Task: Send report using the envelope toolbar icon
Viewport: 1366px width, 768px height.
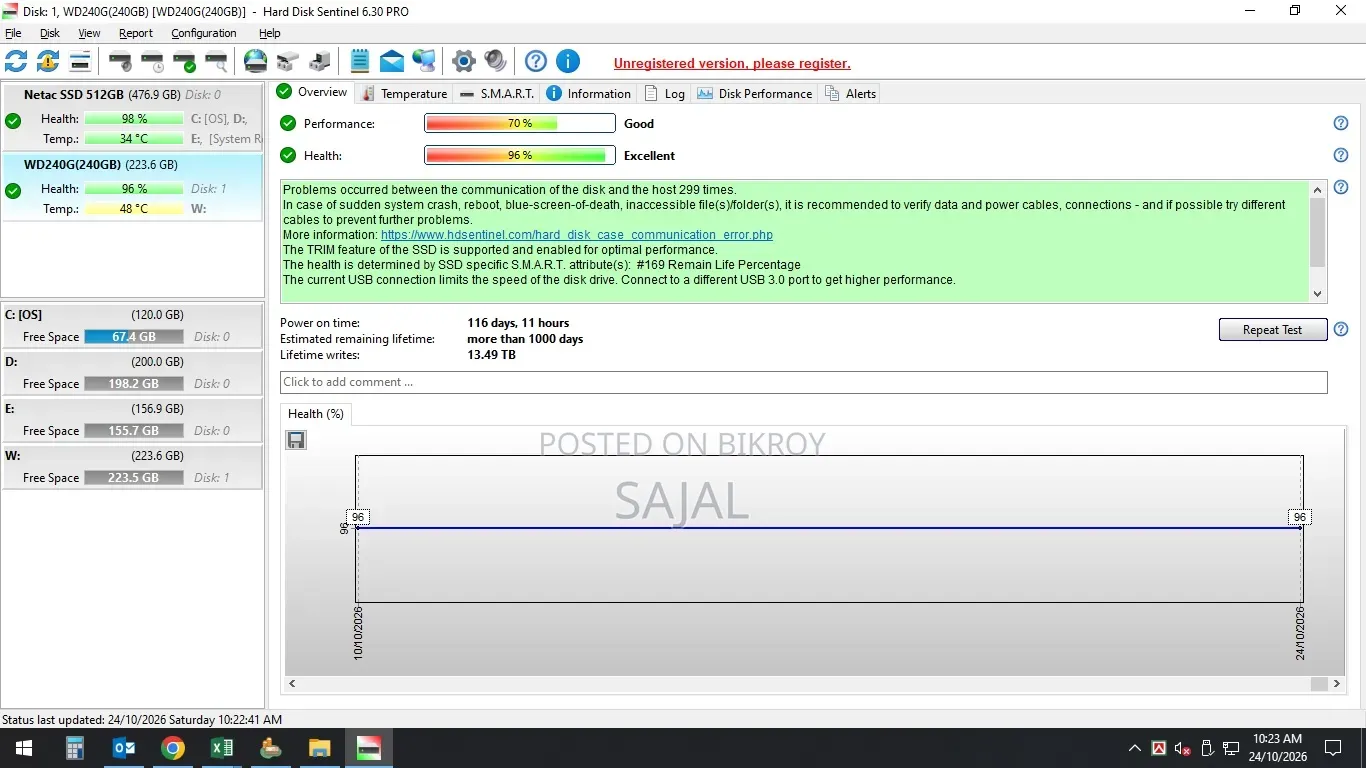Action: [392, 61]
